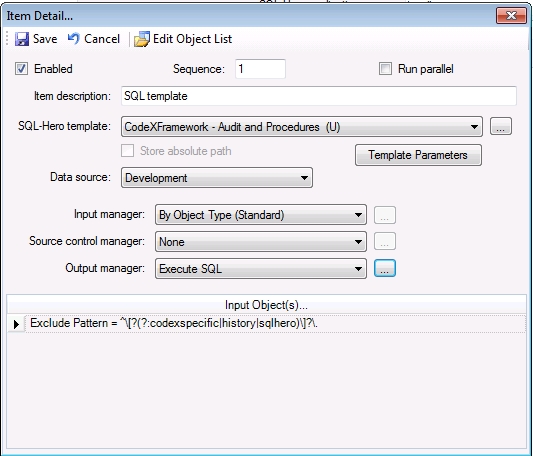Uncheck the Enabled checkbox
Screen dimensions: 533x456
(x=21, y=69)
